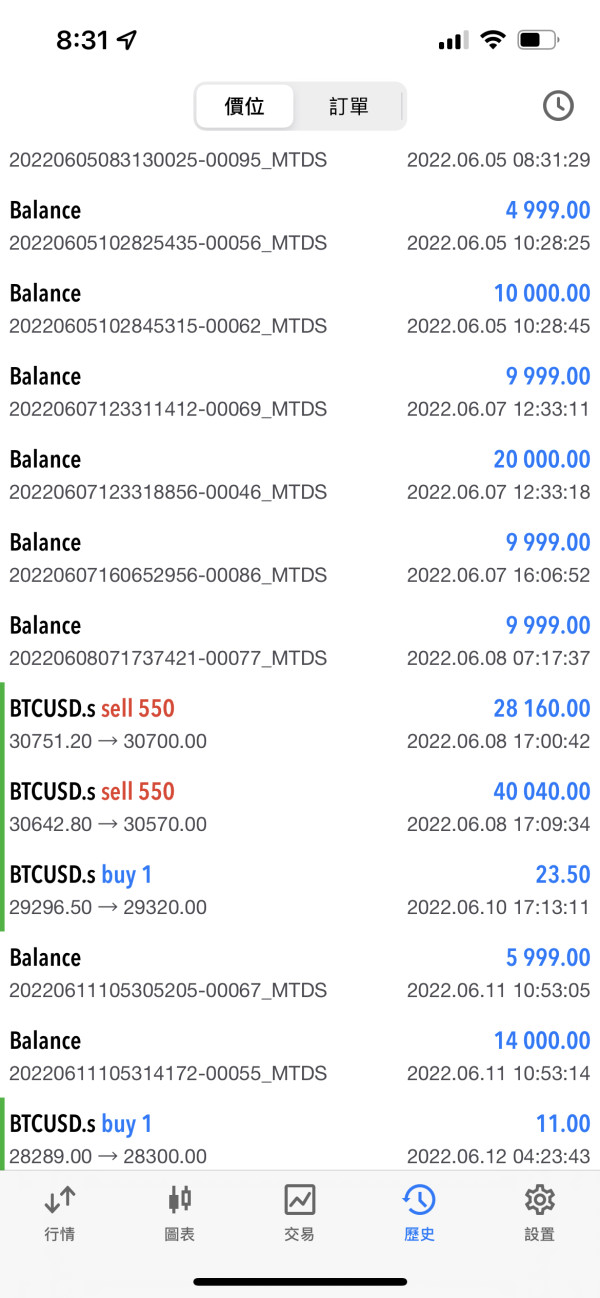Tap the clock history filter icon

557,106
